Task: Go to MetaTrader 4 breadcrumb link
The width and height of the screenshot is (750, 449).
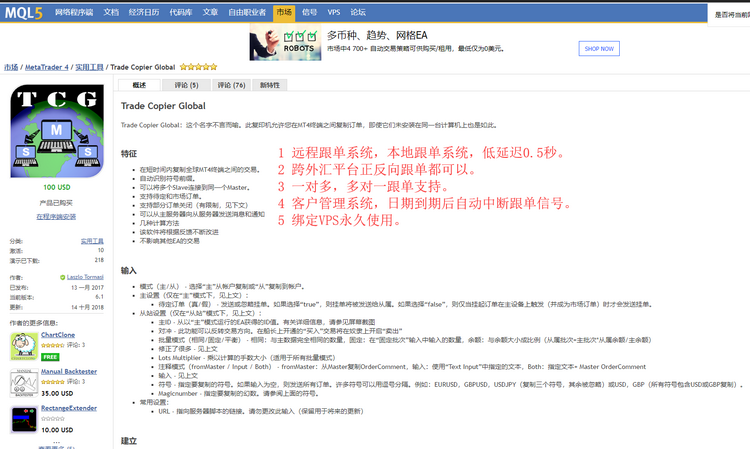Action: point(47,67)
